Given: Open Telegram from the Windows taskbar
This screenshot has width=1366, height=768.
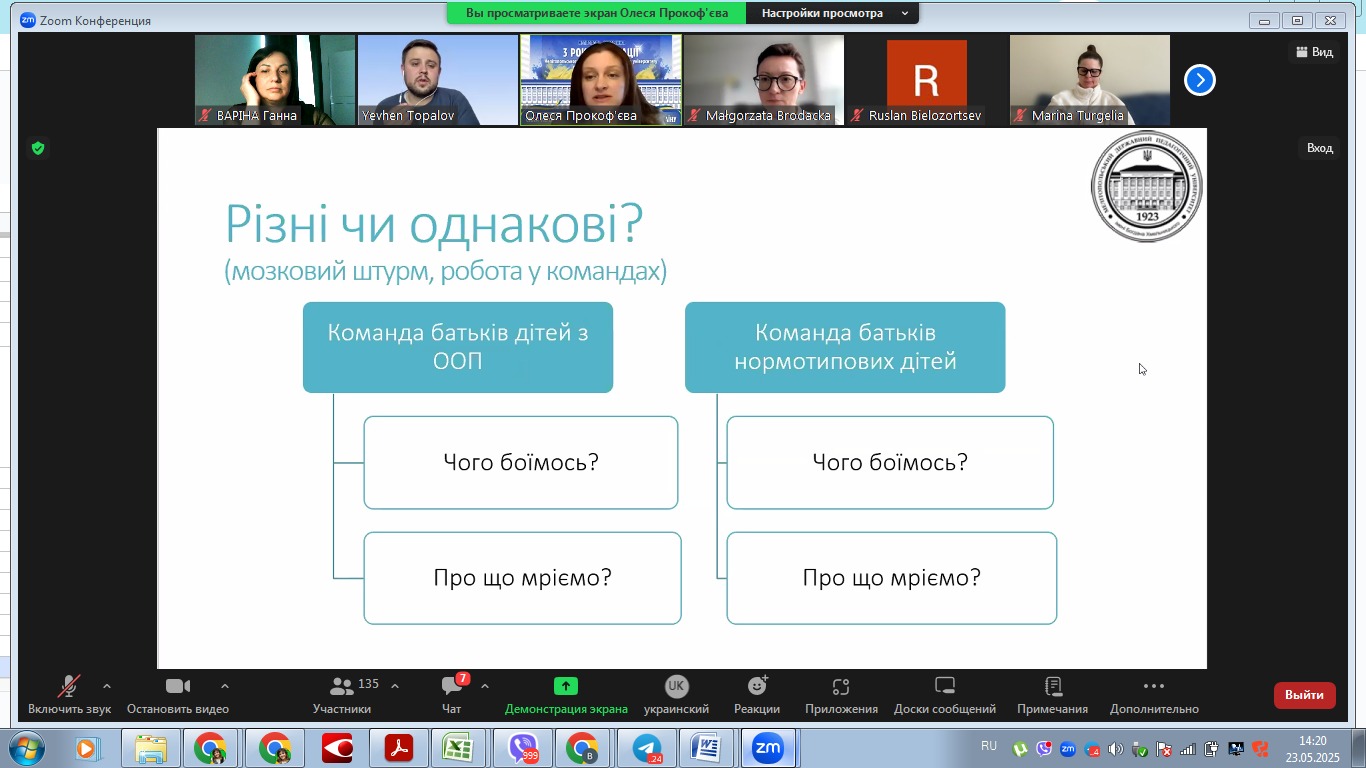Looking at the screenshot, I should point(646,748).
